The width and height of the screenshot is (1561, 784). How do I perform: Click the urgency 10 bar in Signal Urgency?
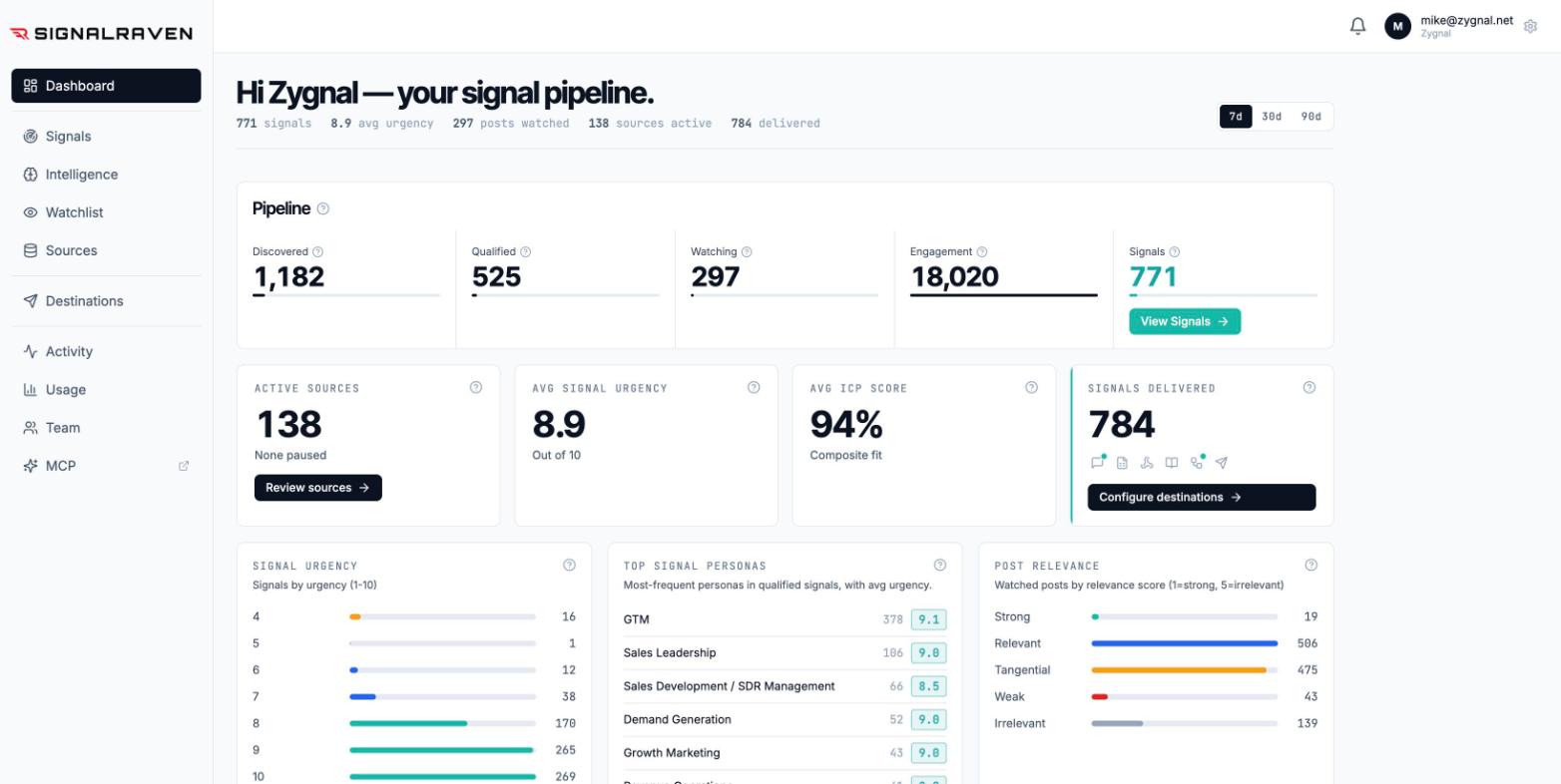pos(442,777)
